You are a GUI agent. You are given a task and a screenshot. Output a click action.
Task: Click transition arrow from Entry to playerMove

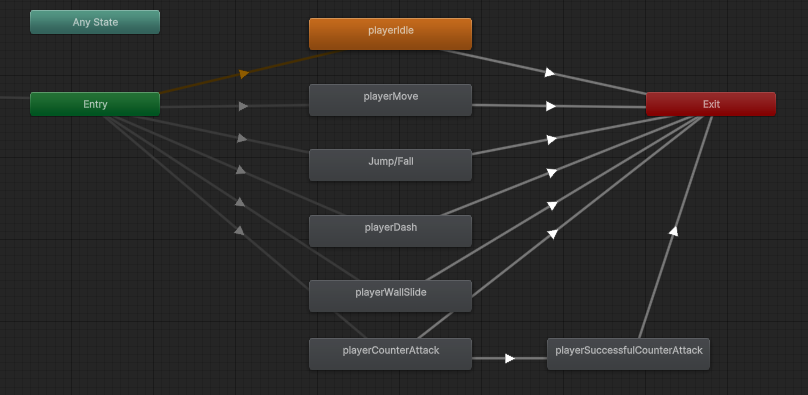point(243,106)
